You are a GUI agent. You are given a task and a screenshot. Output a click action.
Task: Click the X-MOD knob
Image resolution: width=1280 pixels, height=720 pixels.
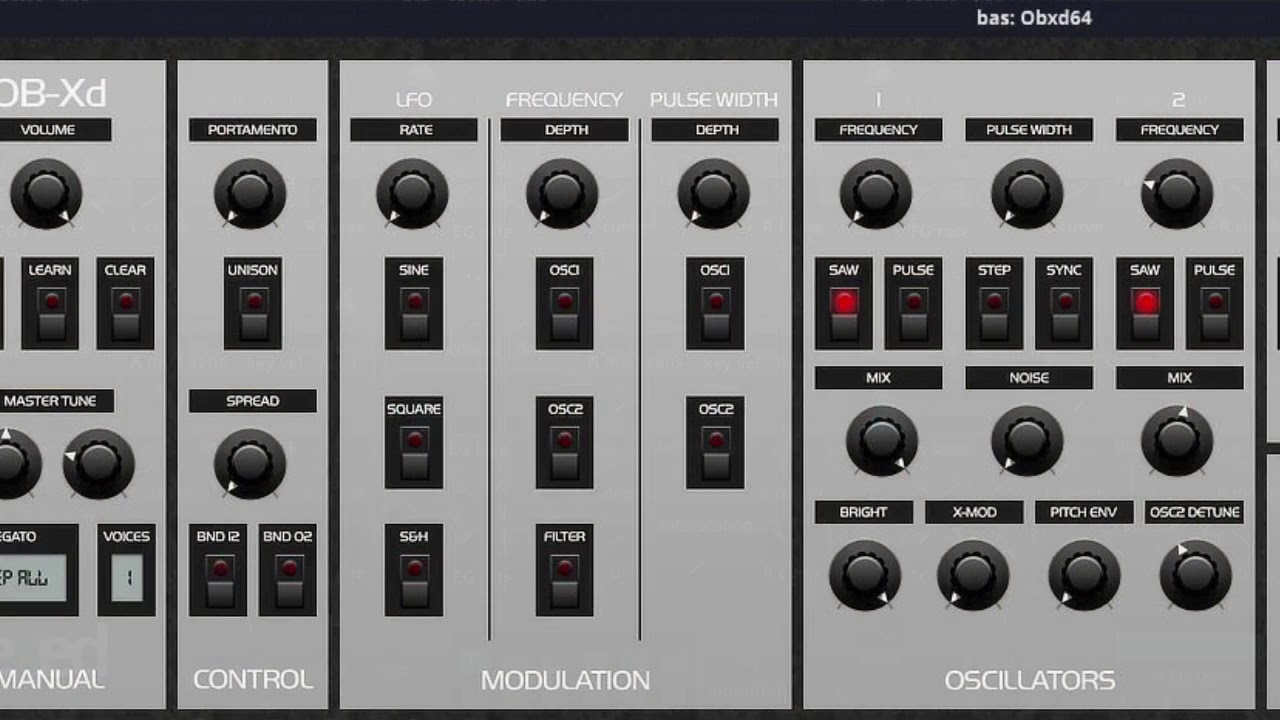(973, 575)
